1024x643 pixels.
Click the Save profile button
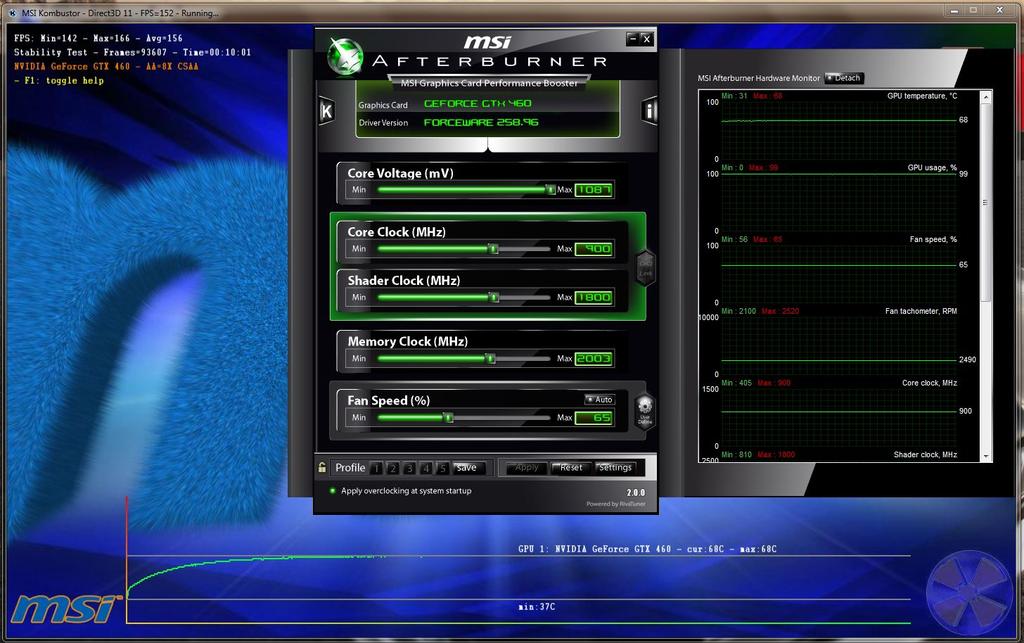coord(468,468)
